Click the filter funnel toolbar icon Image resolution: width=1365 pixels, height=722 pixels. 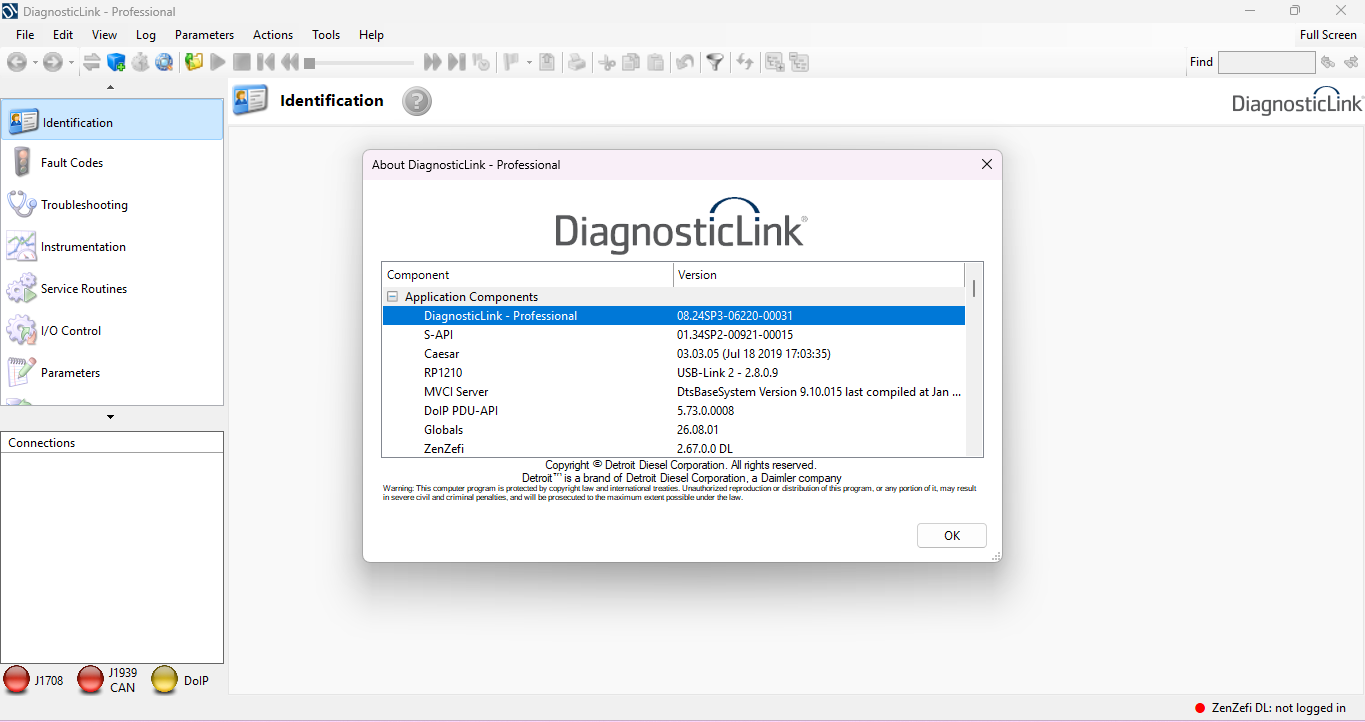pyautogui.click(x=715, y=62)
